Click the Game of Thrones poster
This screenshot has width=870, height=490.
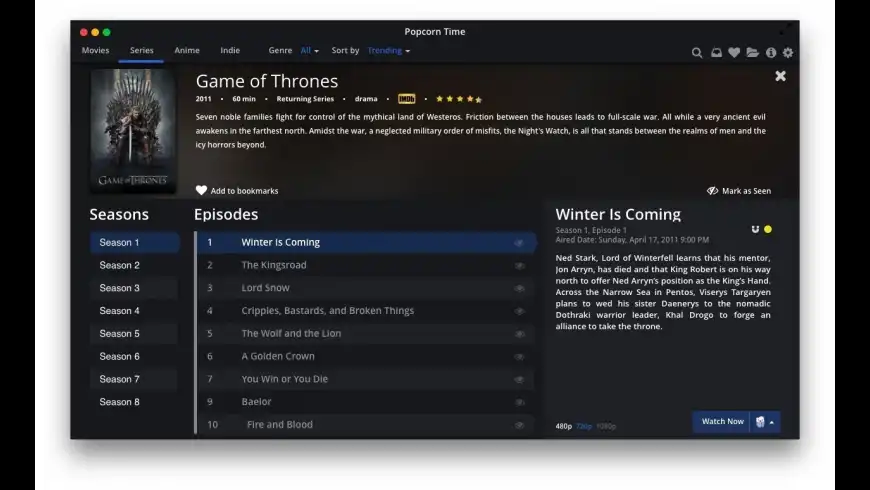point(133,131)
